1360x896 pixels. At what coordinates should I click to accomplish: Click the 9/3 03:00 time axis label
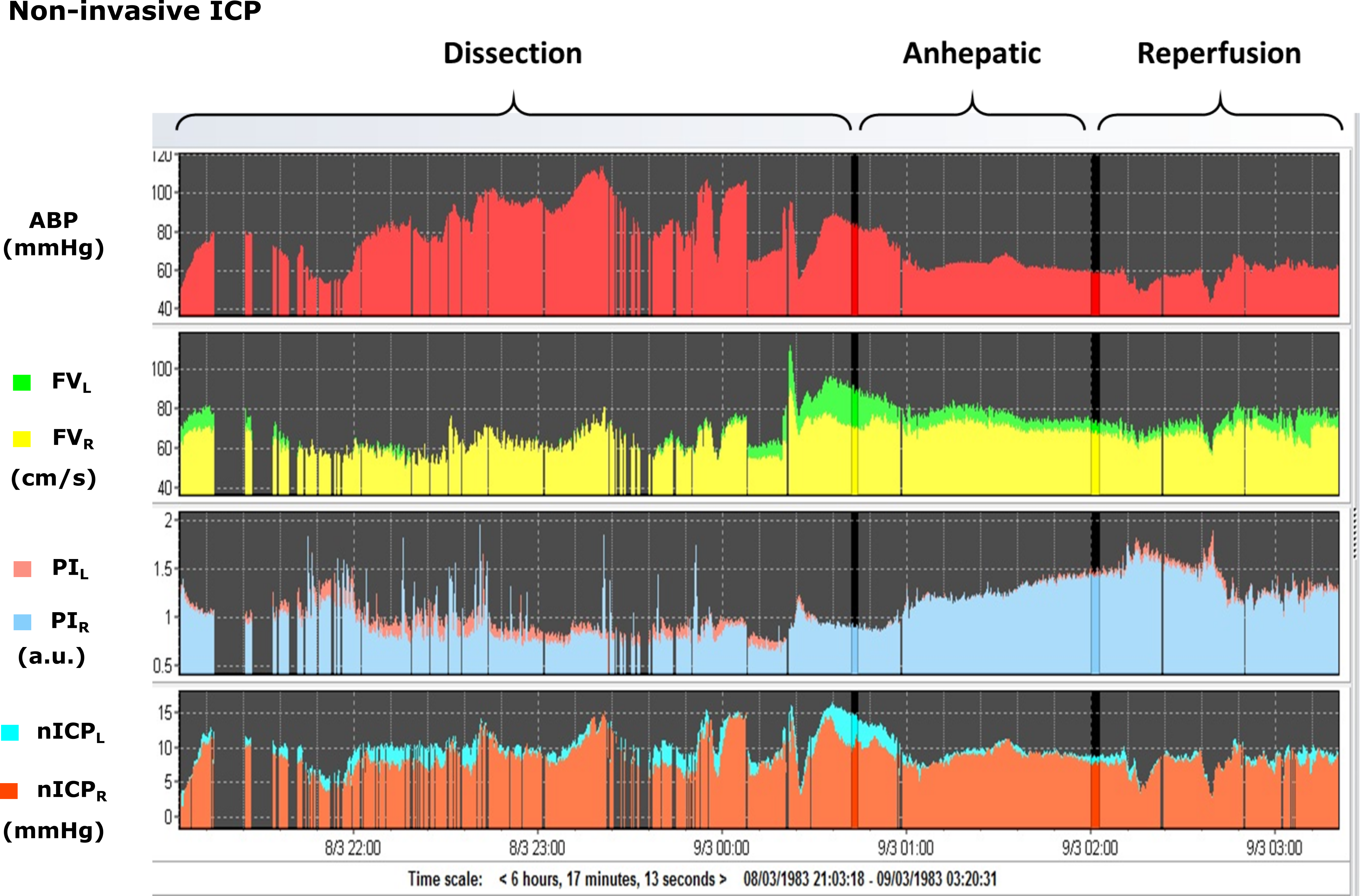pos(1274,848)
